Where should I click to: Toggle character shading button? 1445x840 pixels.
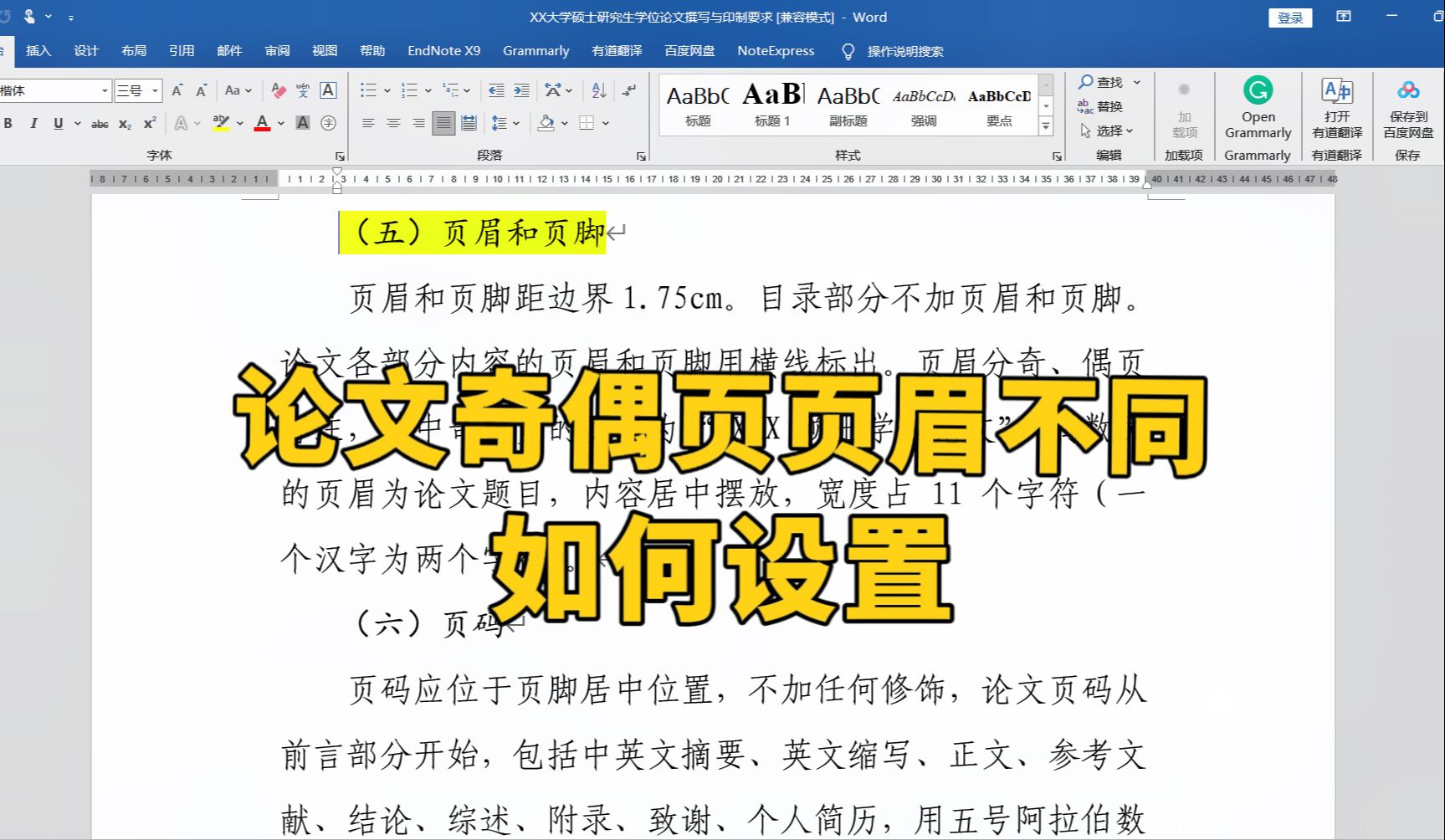(303, 124)
